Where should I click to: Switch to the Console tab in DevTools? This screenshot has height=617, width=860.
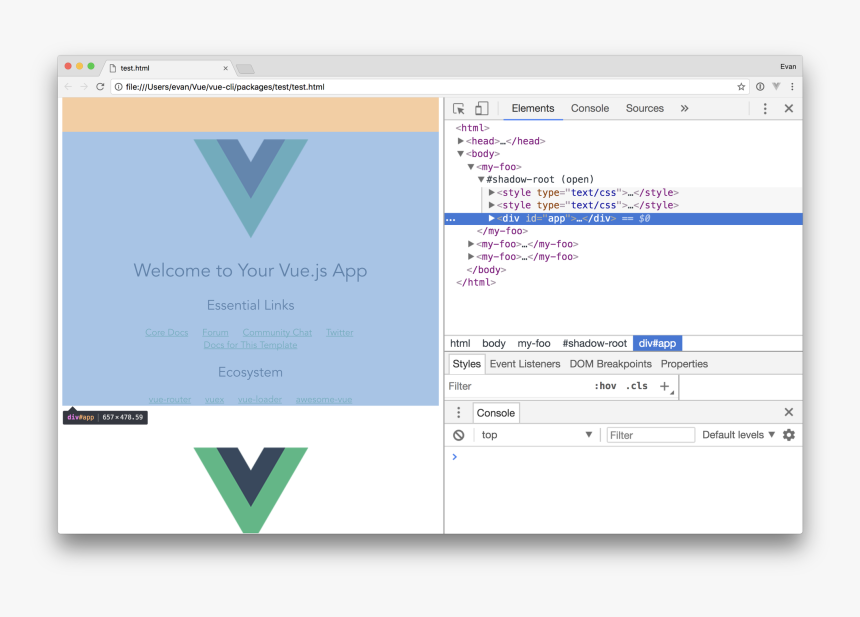590,109
